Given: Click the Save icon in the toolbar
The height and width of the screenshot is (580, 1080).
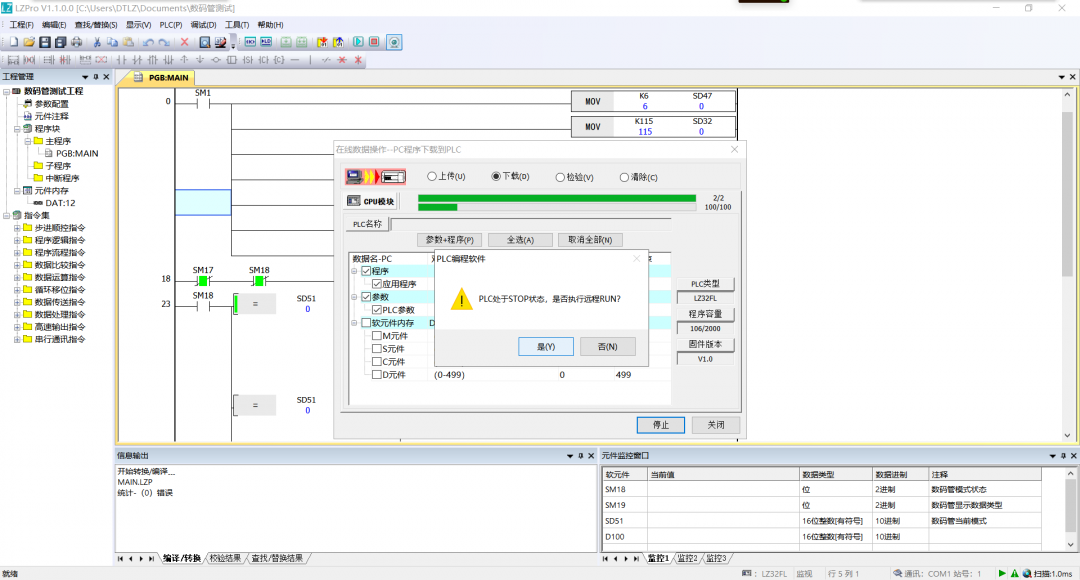Looking at the screenshot, I should pyautogui.click(x=45, y=42).
